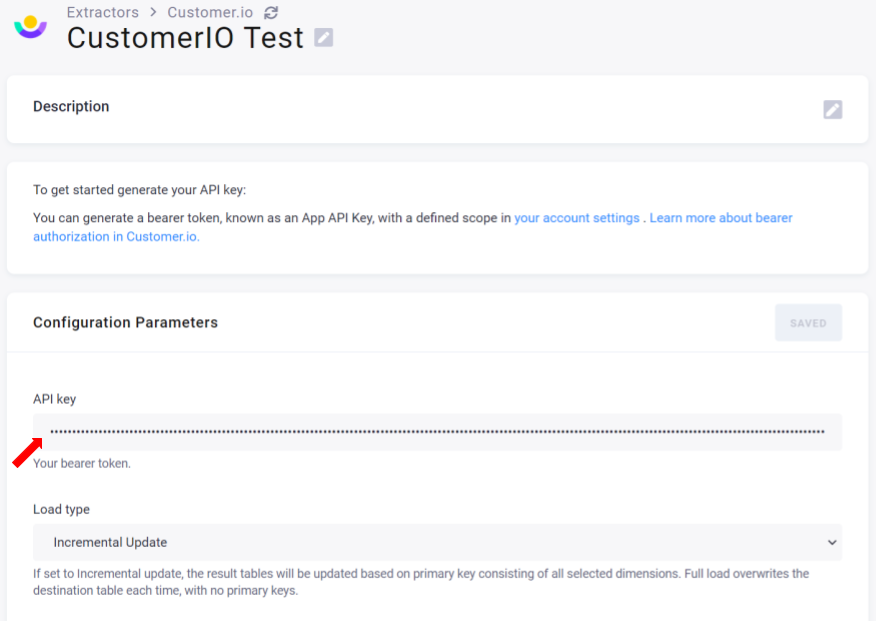Image resolution: width=876 pixels, height=629 pixels.
Task: Follow the 'Learn more about bearer' link
Action: tap(721, 218)
